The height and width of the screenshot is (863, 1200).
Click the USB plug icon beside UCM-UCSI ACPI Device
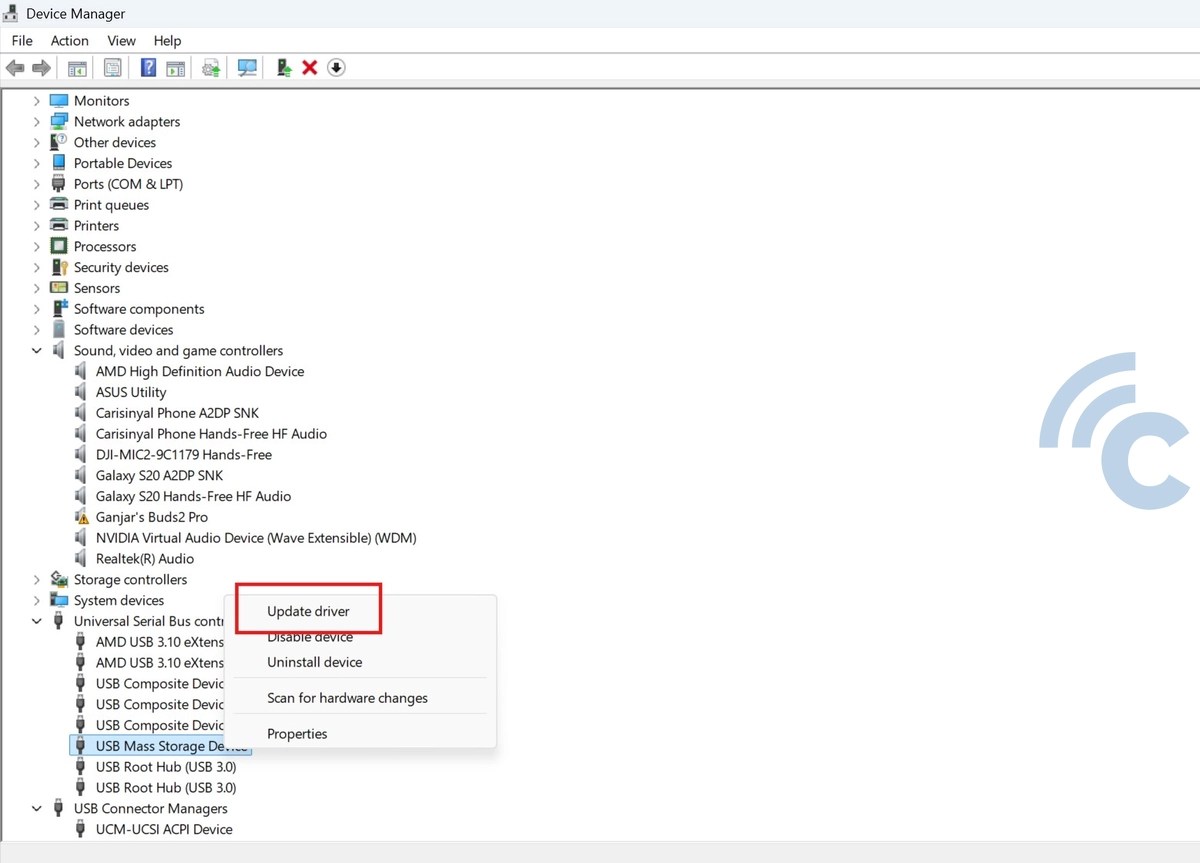click(82, 829)
